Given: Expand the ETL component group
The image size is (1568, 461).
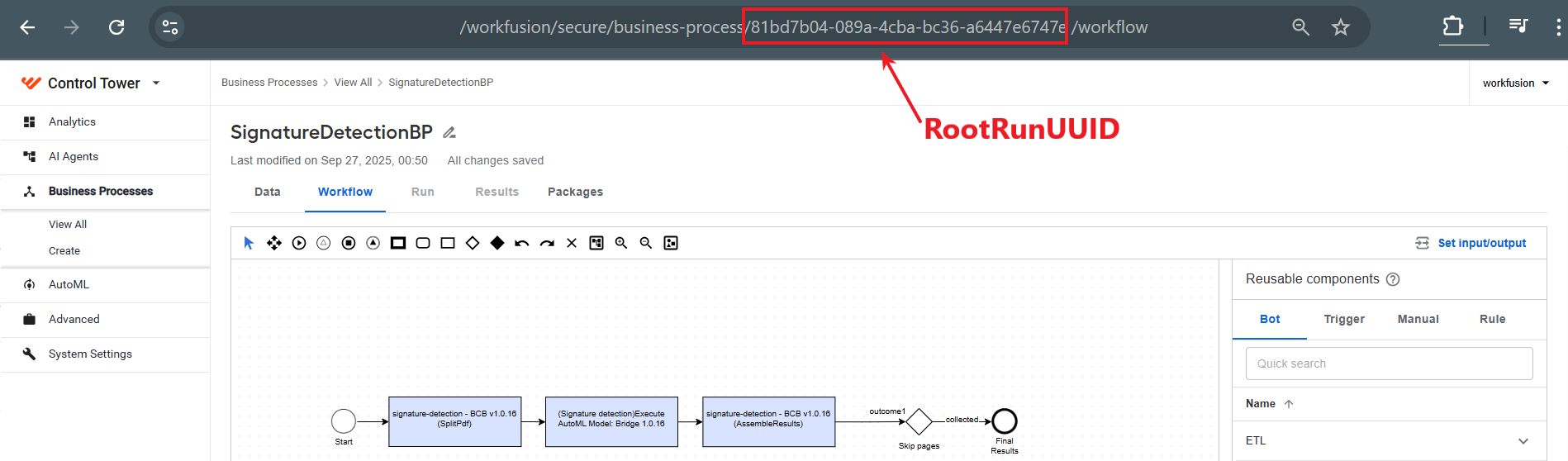Looking at the screenshot, I should pos(1523,441).
